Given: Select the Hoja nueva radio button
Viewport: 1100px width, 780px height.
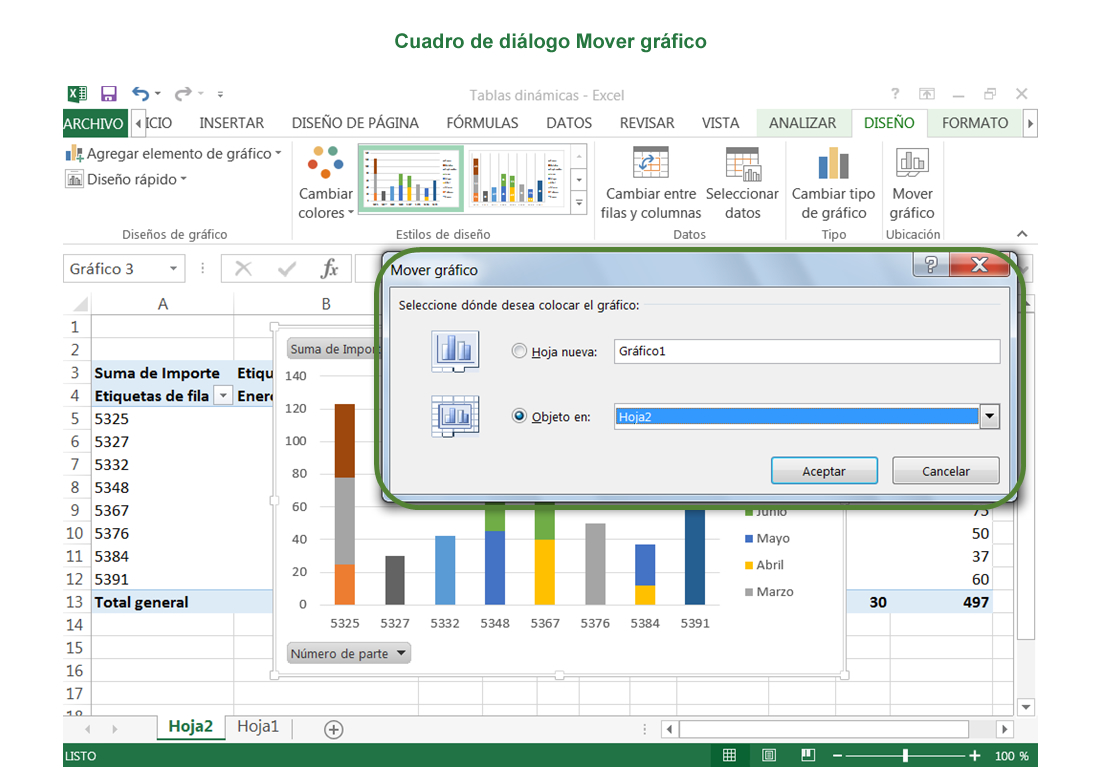Looking at the screenshot, I should pos(519,351).
